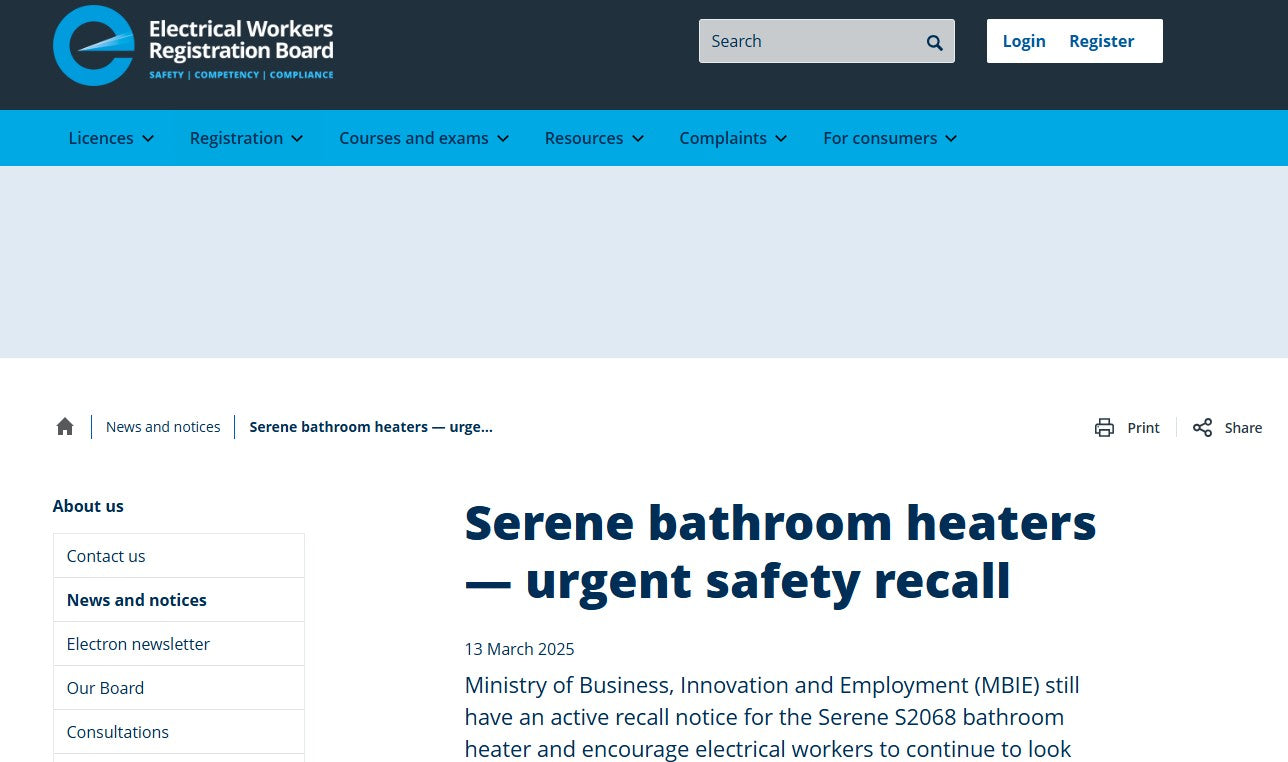Click the printer icon
Viewport: 1288px width, 762px height.
point(1104,428)
